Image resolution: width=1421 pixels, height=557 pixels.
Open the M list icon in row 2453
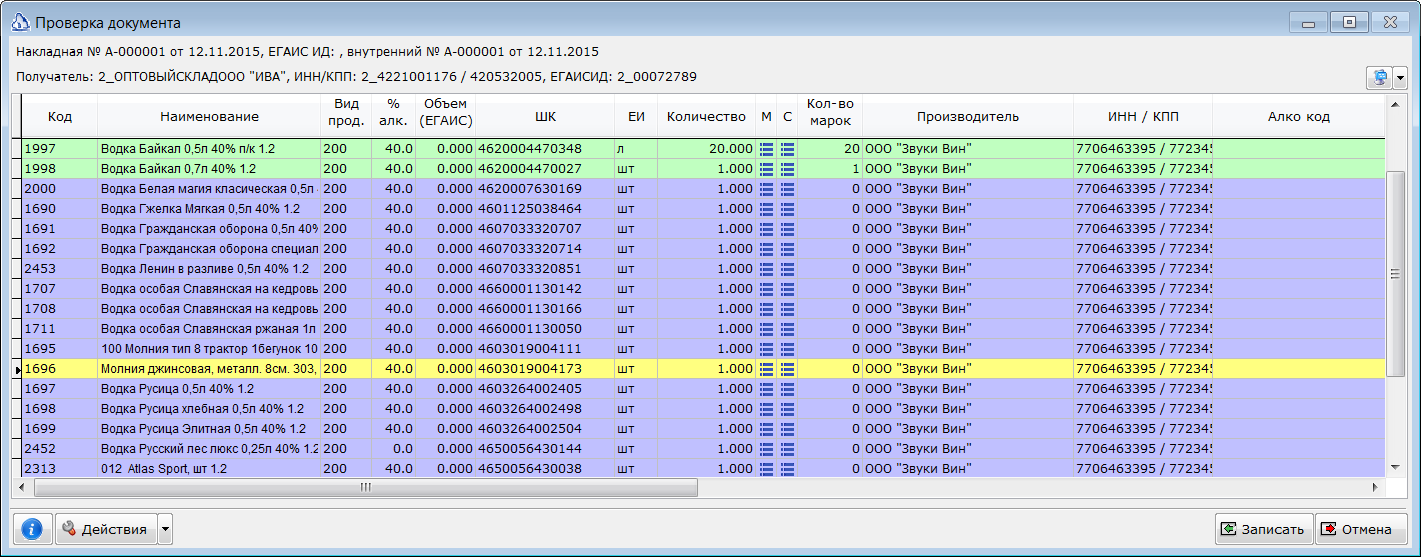point(767,268)
